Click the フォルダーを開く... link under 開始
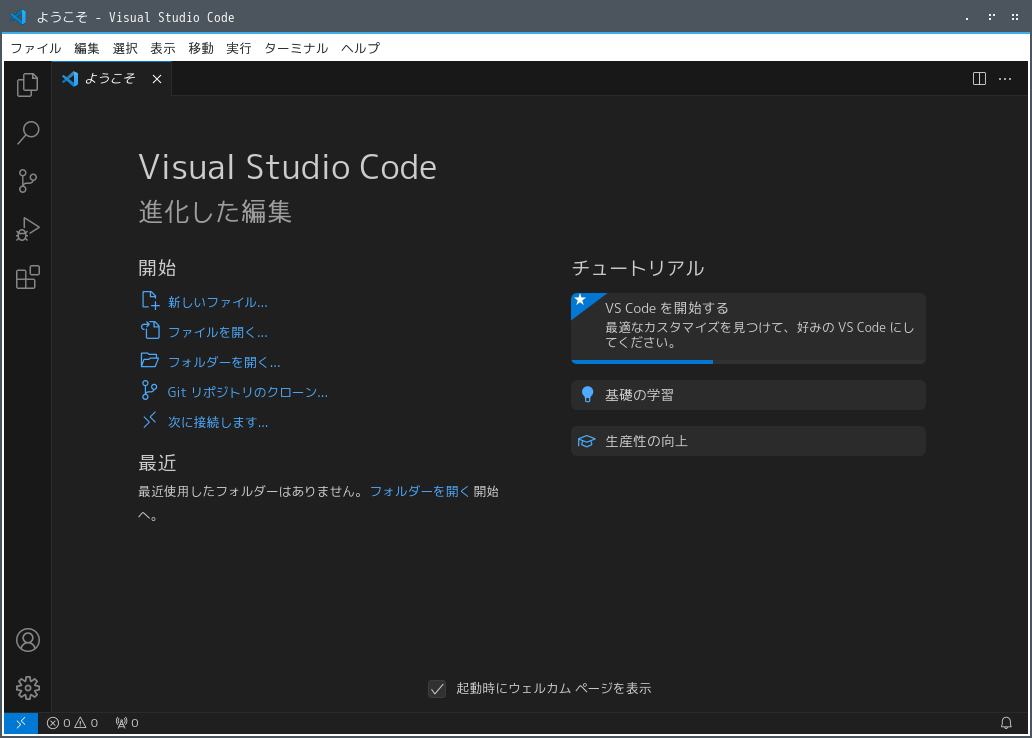Image resolution: width=1032 pixels, height=738 pixels. coord(224,362)
